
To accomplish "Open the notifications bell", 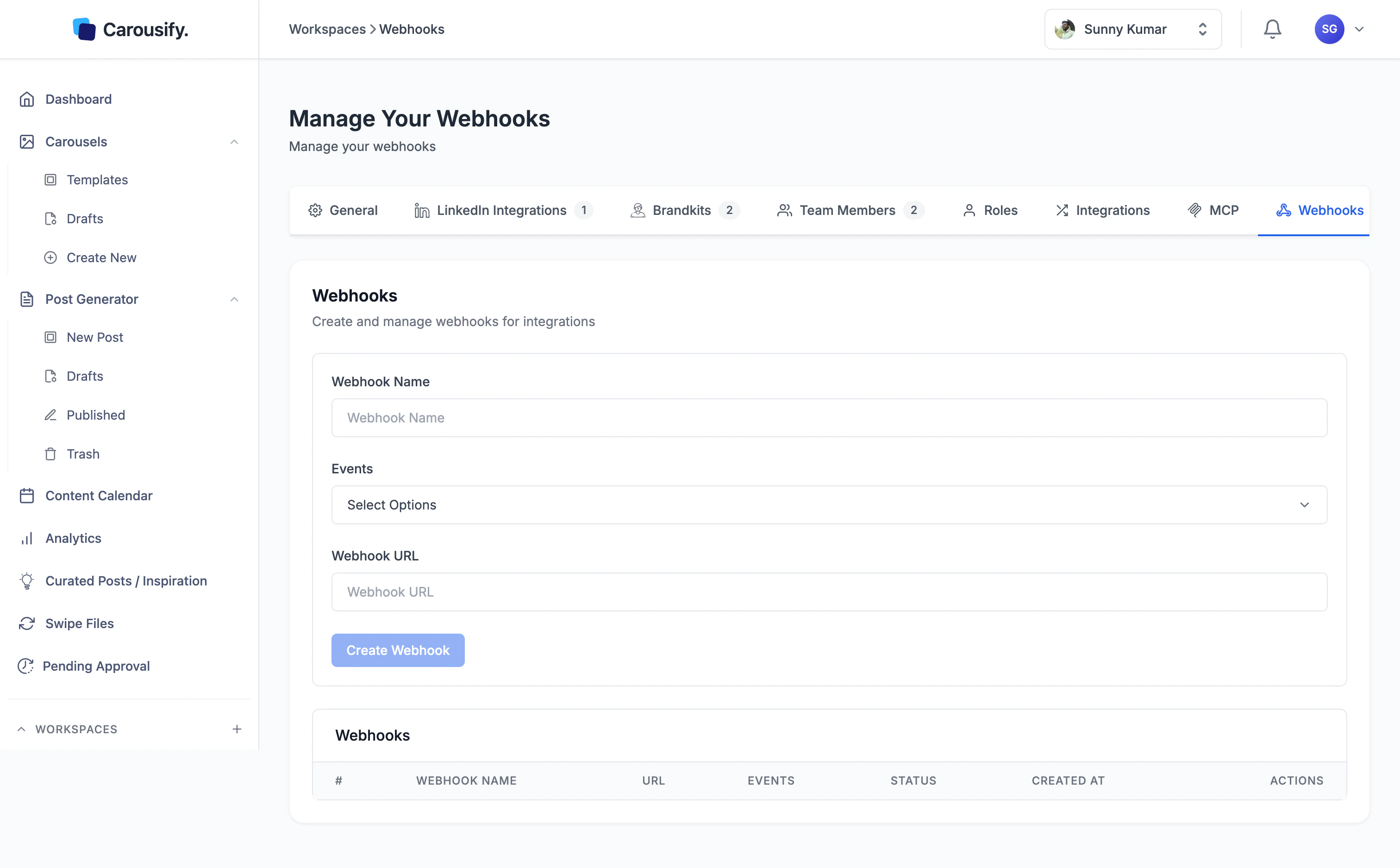I will pyautogui.click(x=1272, y=29).
